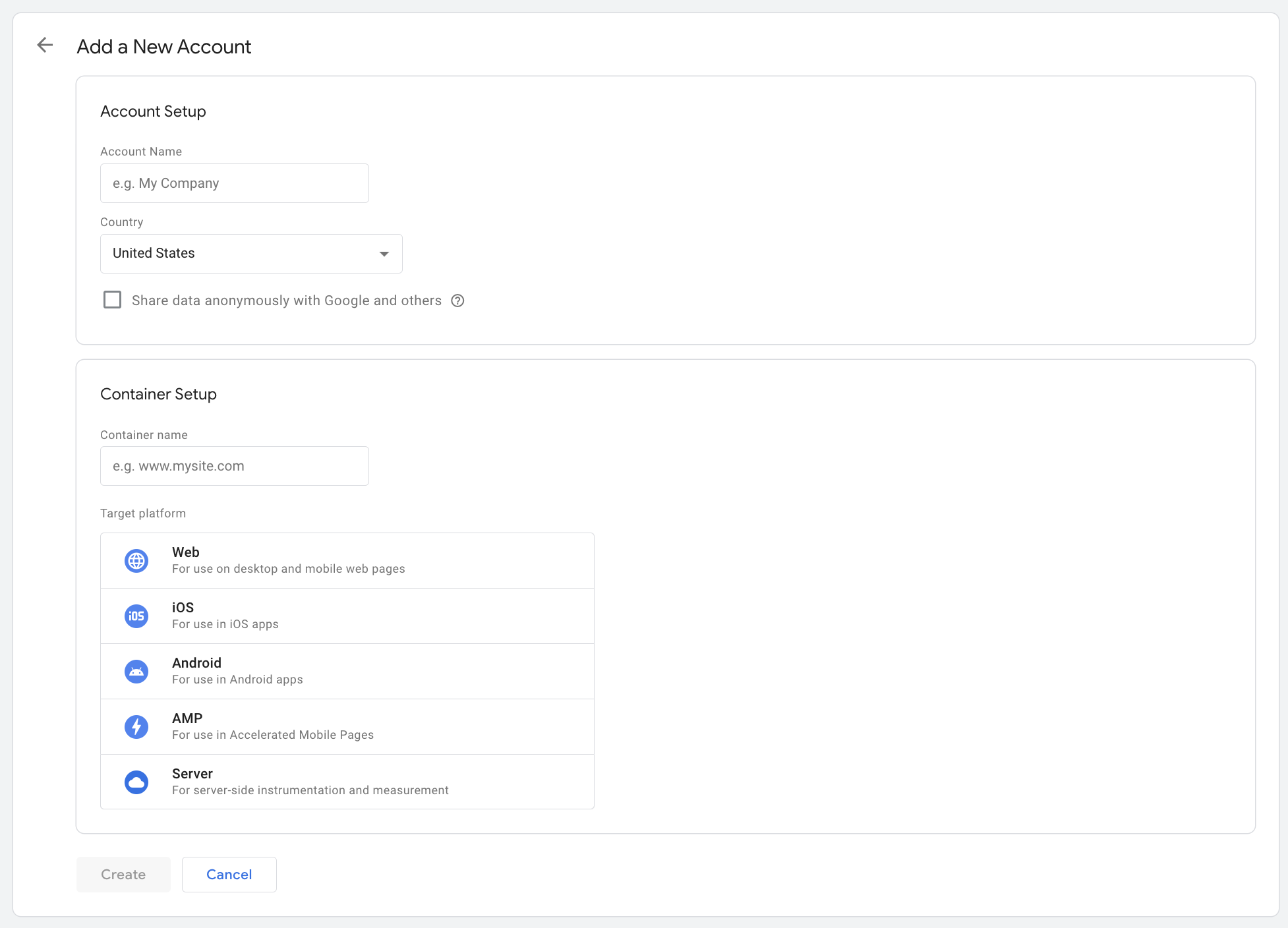Click 'For use in iOS apps' description
Image resolution: width=1288 pixels, height=928 pixels.
point(225,624)
